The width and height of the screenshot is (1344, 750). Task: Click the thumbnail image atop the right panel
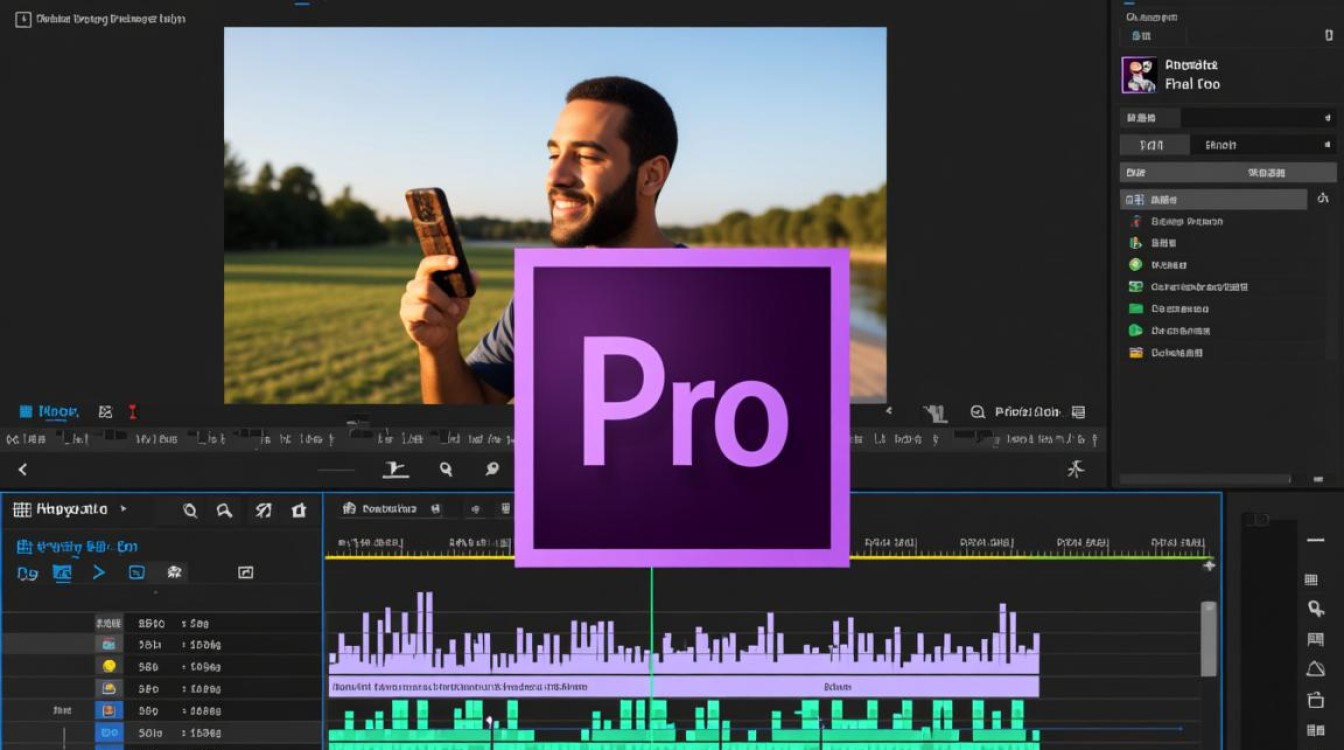coord(1139,75)
